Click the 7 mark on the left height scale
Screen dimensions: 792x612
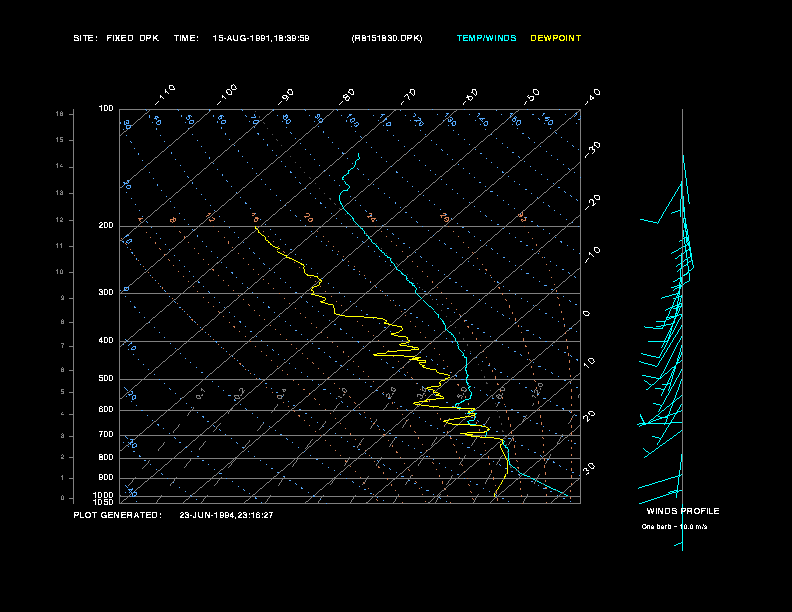tap(63, 346)
